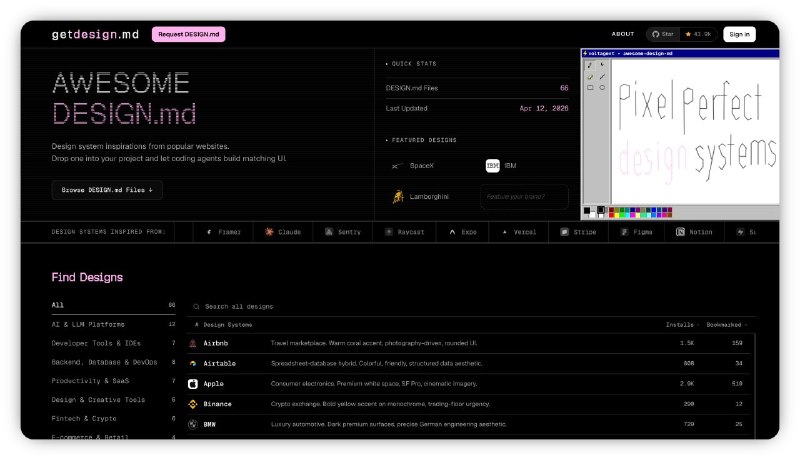The height and width of the screenshot is (460, 800).
Task: Select the Developer Tools & IDEs category
Action: 98,343
